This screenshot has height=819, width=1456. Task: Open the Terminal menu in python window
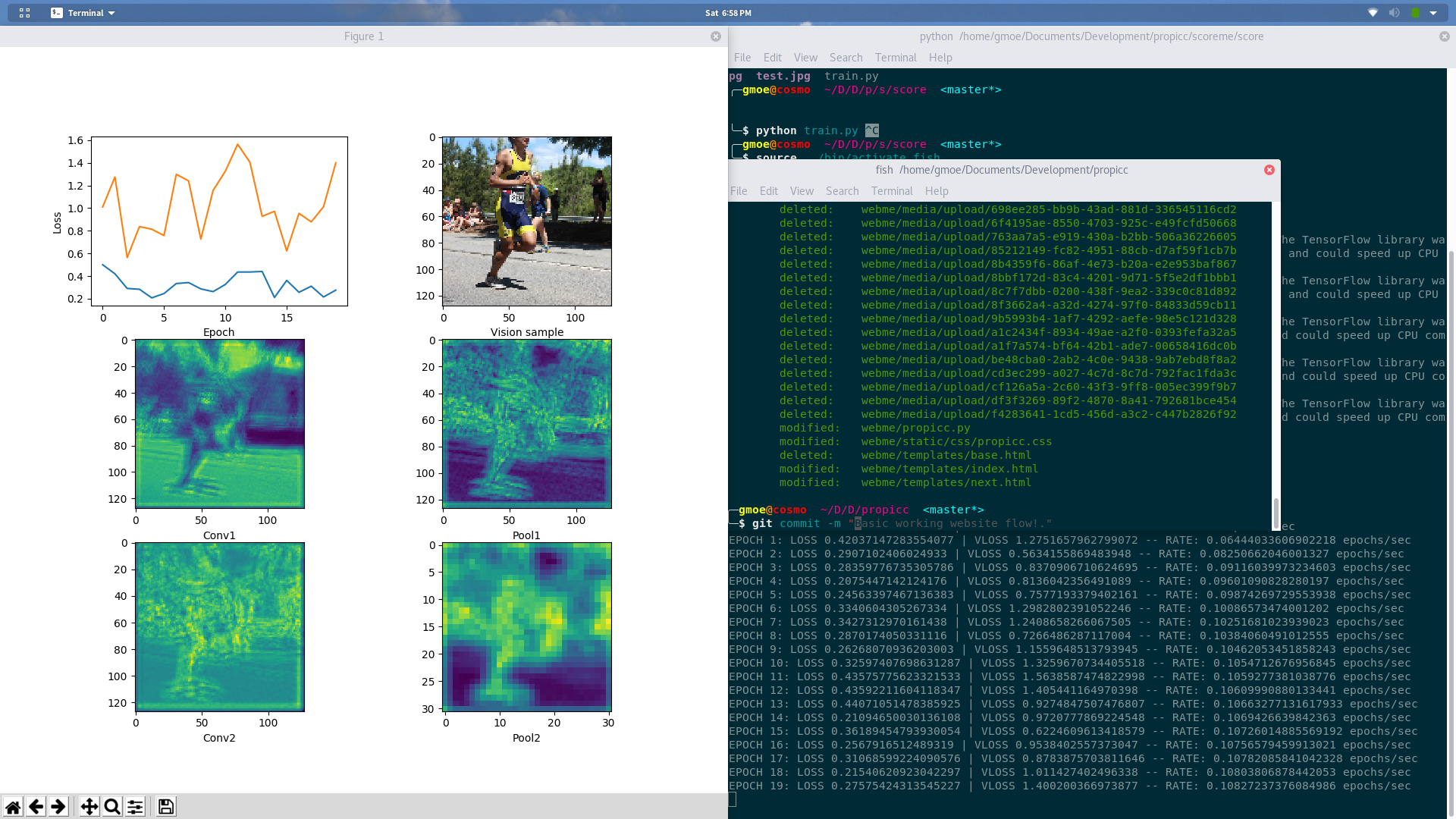[x=896, y=58]
